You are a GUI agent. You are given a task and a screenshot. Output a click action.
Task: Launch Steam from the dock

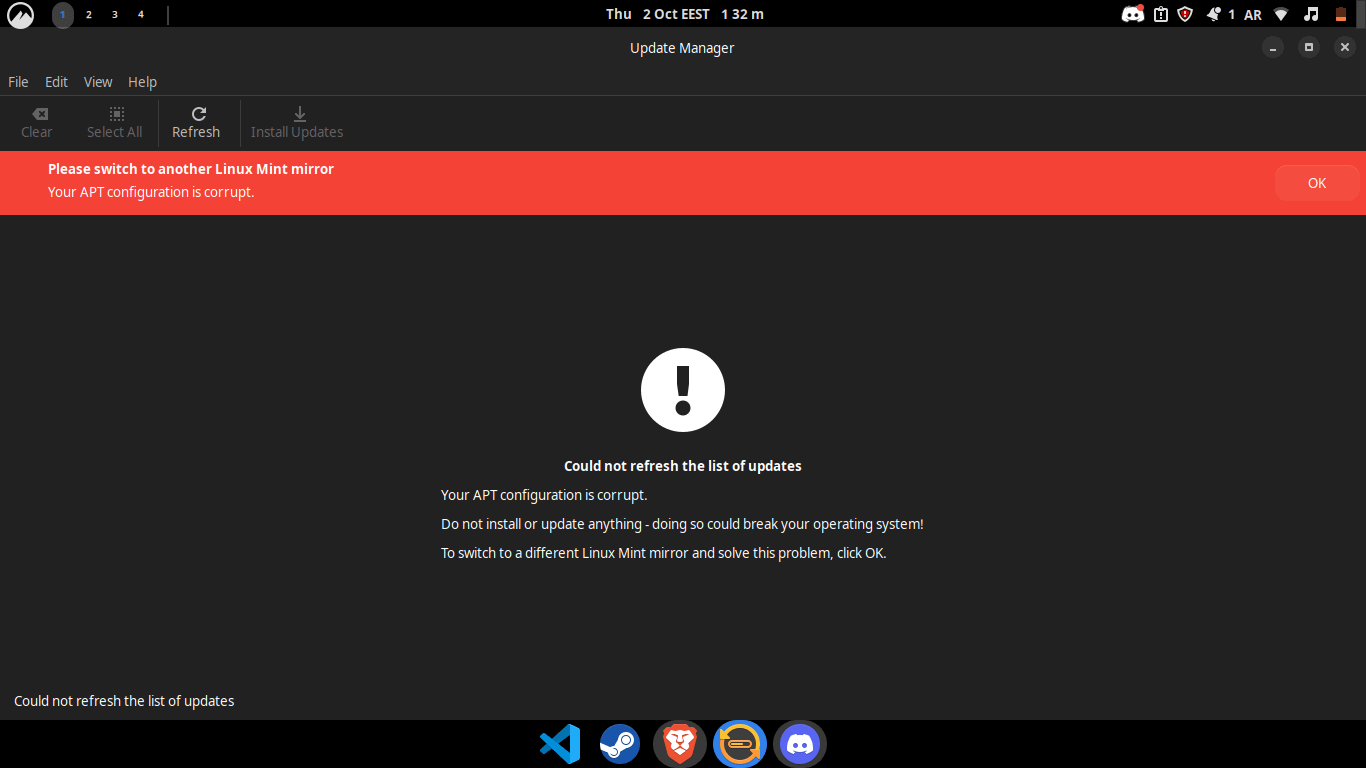pos(620,744)
